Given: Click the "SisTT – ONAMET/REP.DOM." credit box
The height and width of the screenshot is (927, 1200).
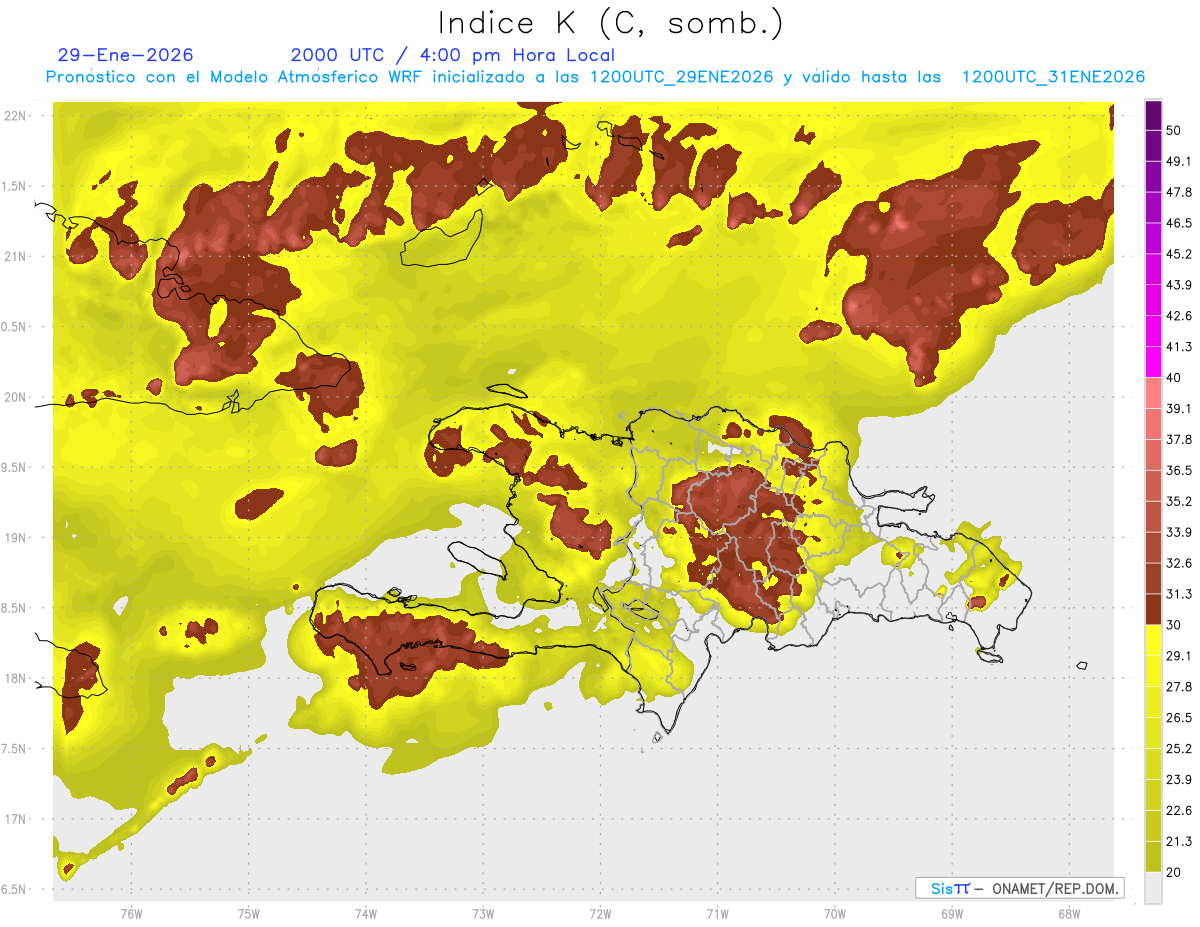Looking at the screenshot, I should pyautogui.click(x=1020, y=888).
